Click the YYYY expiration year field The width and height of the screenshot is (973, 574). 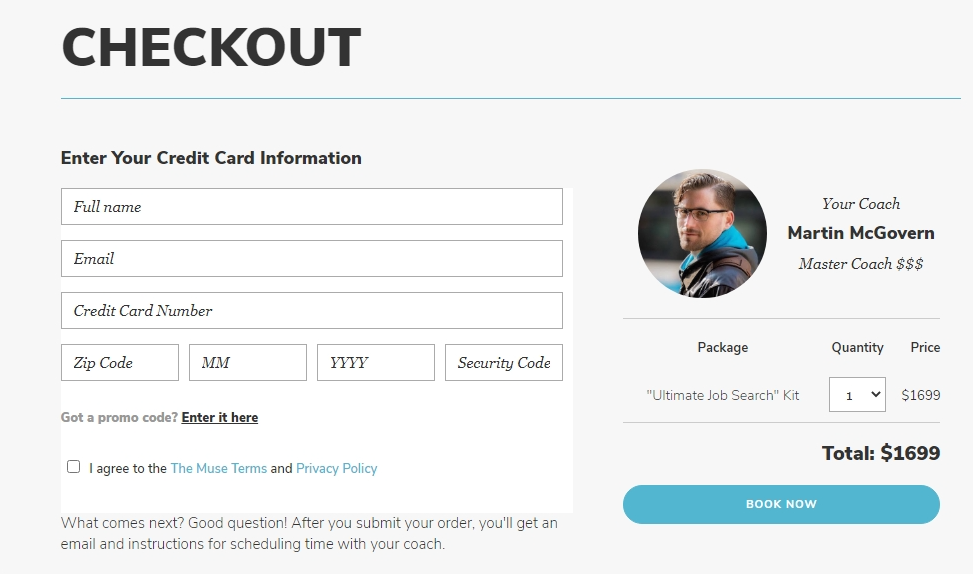pos(375,363)
